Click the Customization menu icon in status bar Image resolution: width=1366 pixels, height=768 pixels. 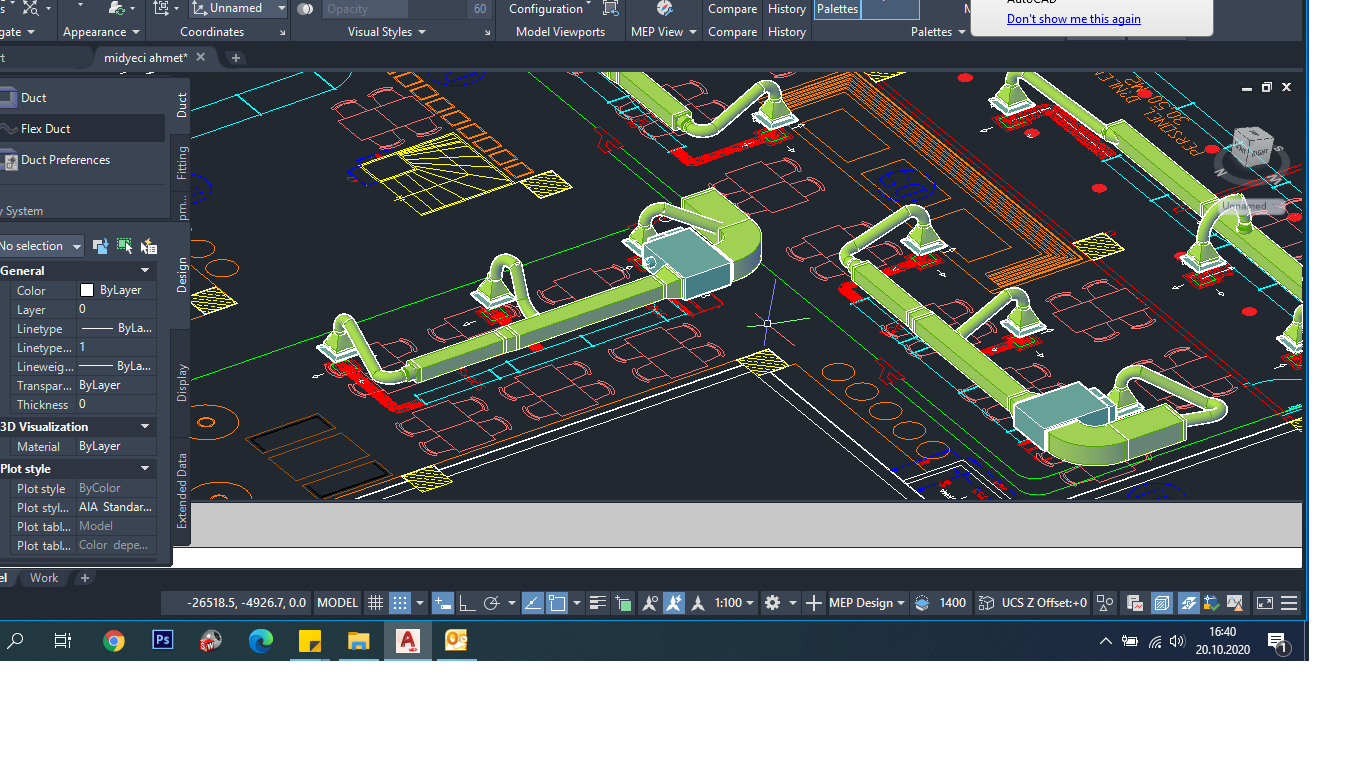pos(1289,603)
